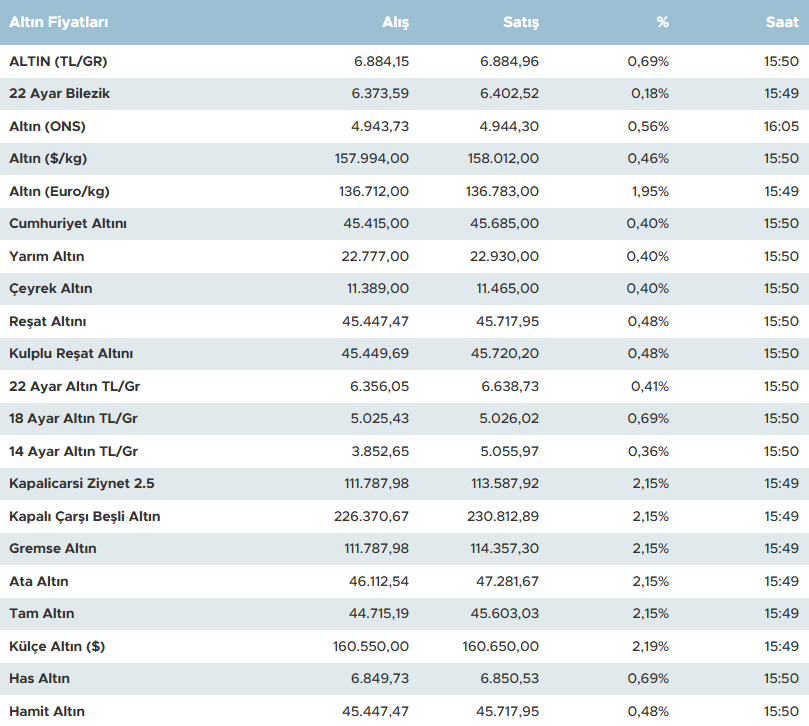Image resolution: width=809 pixels, height=726 pixels.
Task: Open the Kapalı Çarşı Beşli Altın link
Action: (85, 517)
